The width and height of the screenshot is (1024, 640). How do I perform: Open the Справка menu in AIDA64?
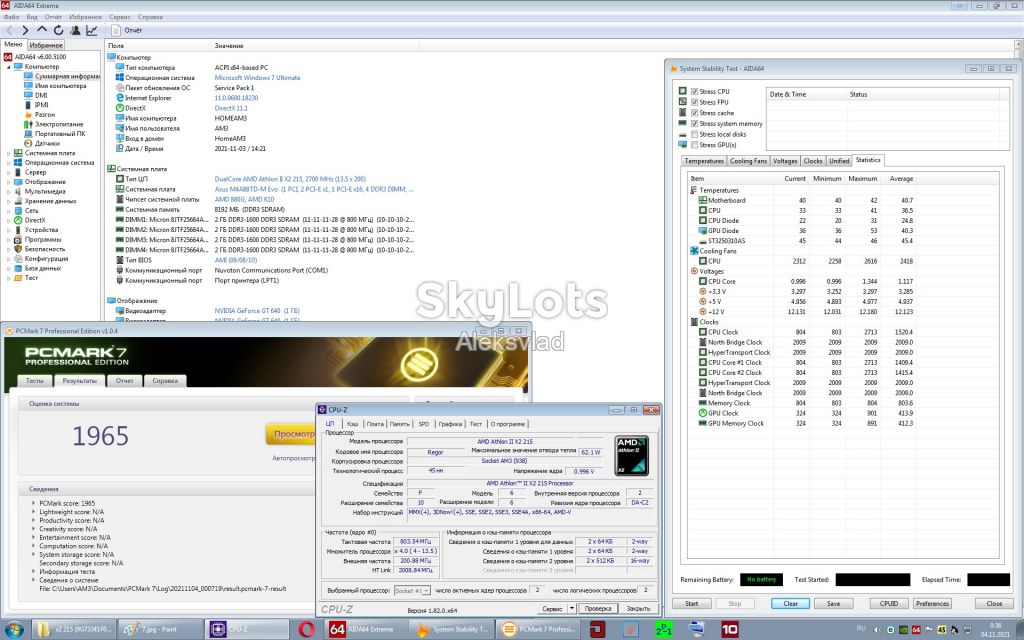pos(150,17)
